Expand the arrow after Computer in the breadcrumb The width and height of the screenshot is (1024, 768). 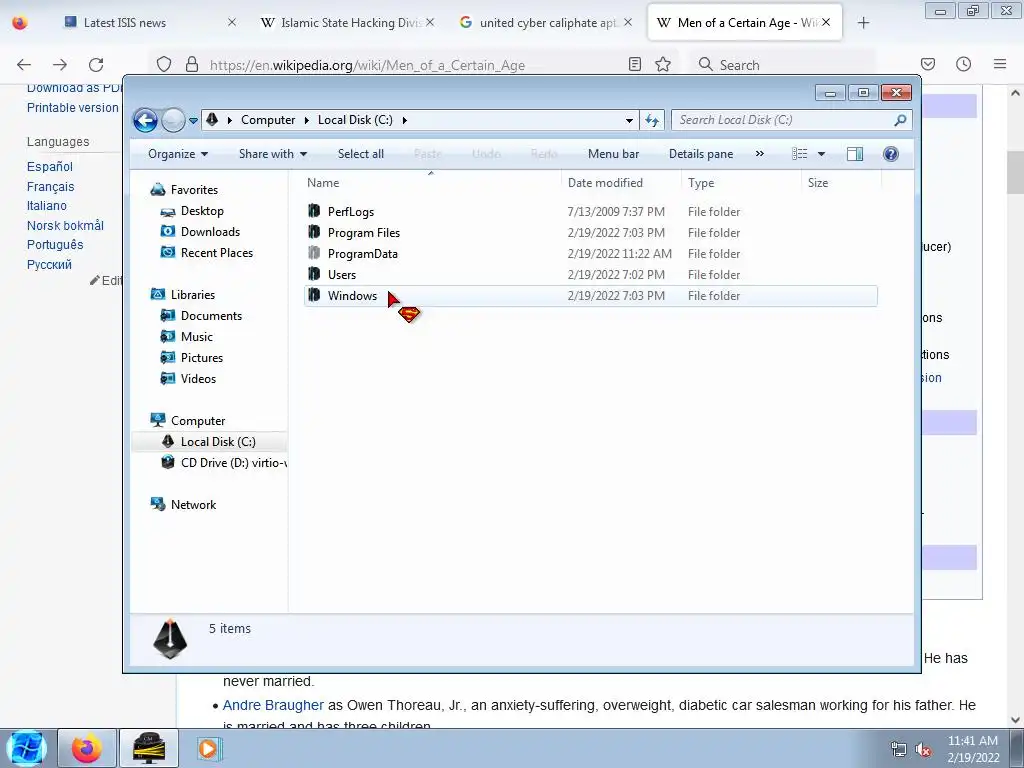click(x=306, y=120)
